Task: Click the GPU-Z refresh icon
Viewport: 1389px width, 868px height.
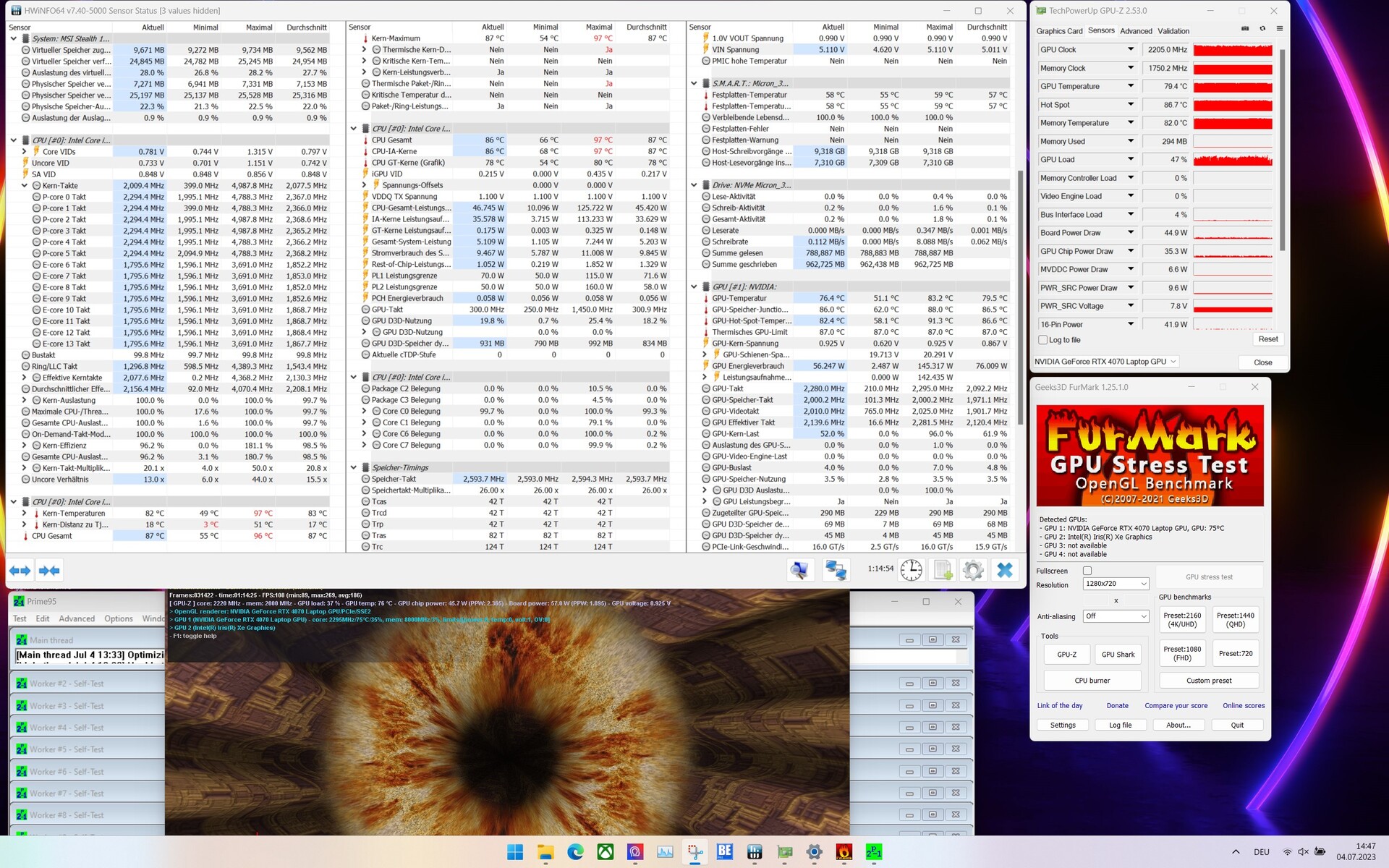Action: [x=1262, y=29]
